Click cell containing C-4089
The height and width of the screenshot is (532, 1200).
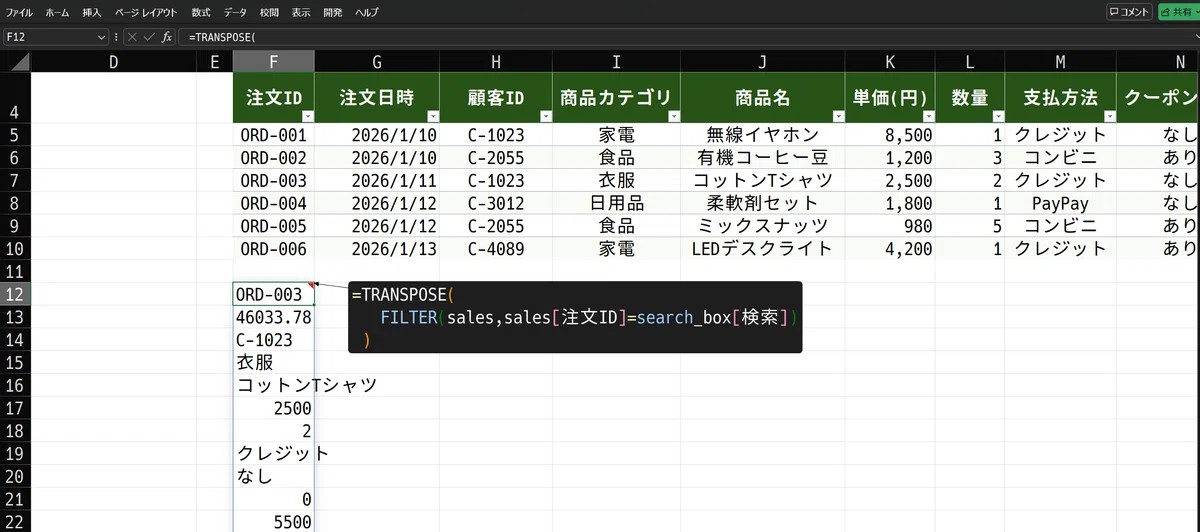point(495,249)
